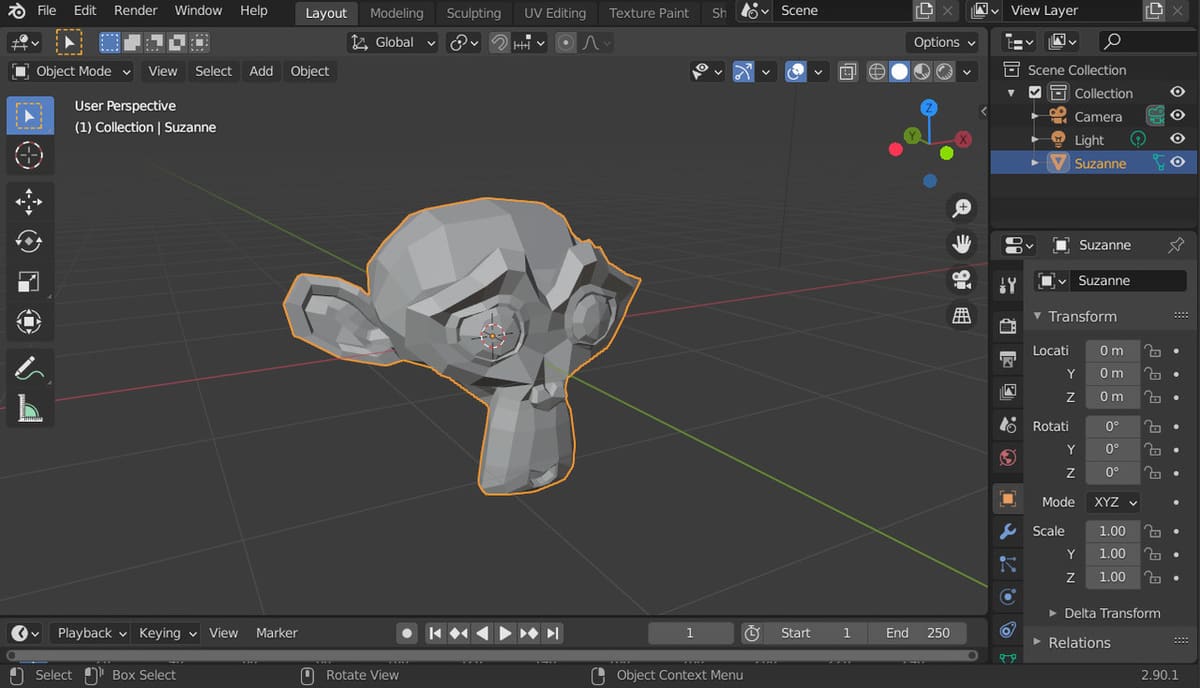Play the animation forward
This screenshot has width=1200, height=688.
(506, 633)
